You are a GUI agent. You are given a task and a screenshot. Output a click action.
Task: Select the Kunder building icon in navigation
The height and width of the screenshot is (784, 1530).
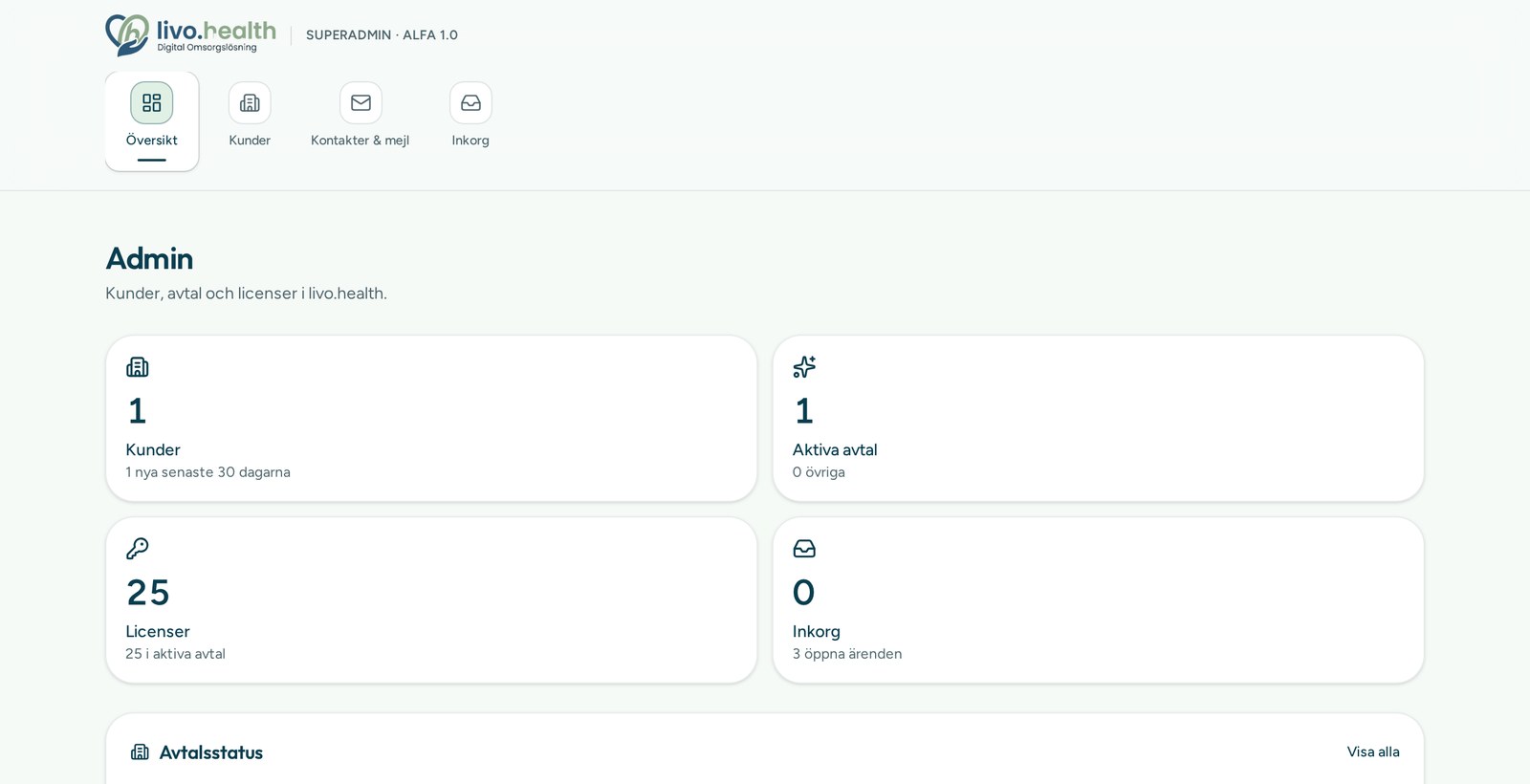(250, 102)
